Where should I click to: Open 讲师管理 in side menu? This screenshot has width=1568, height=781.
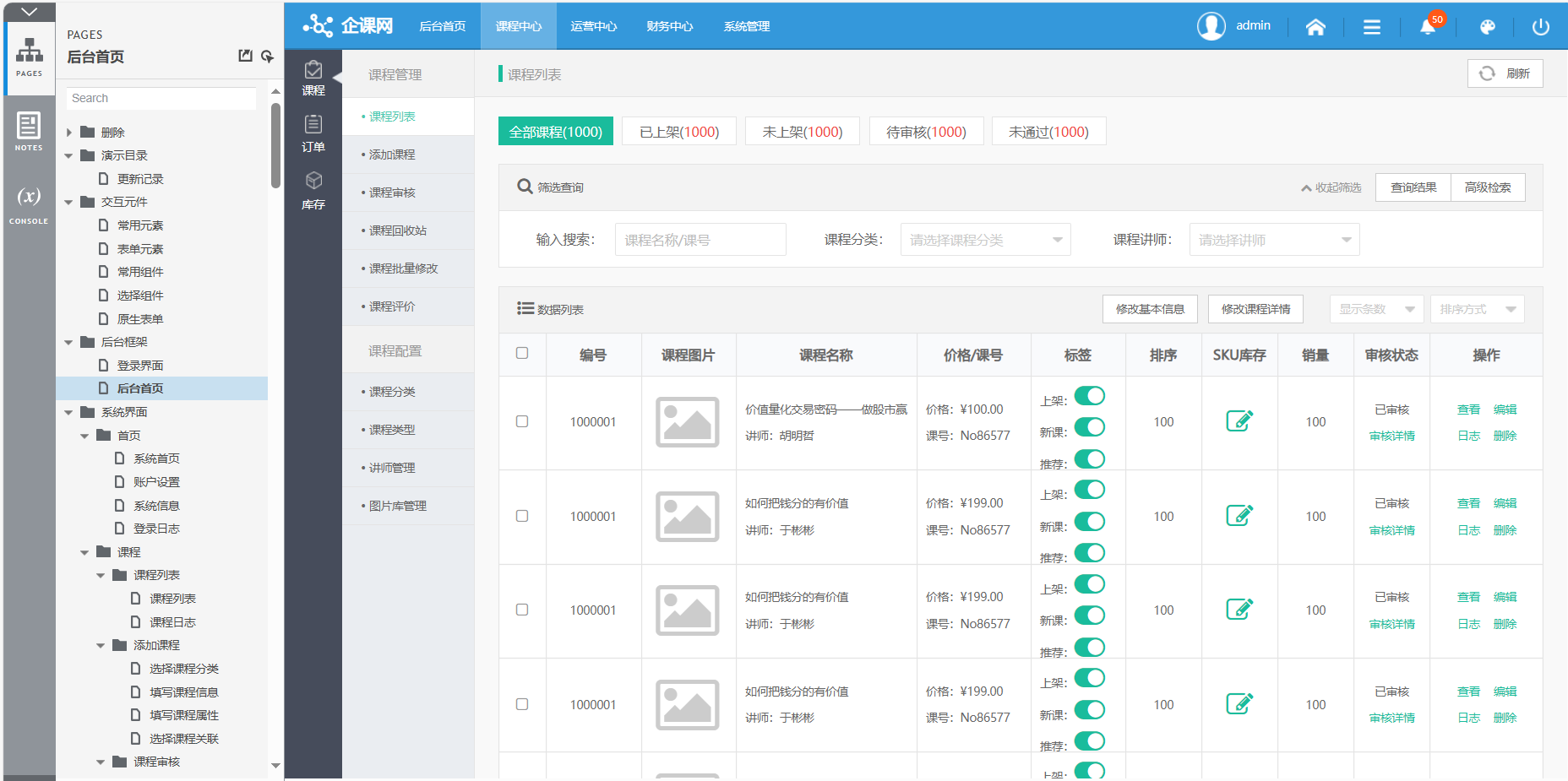pyautogui.click(x=408, y=468)
